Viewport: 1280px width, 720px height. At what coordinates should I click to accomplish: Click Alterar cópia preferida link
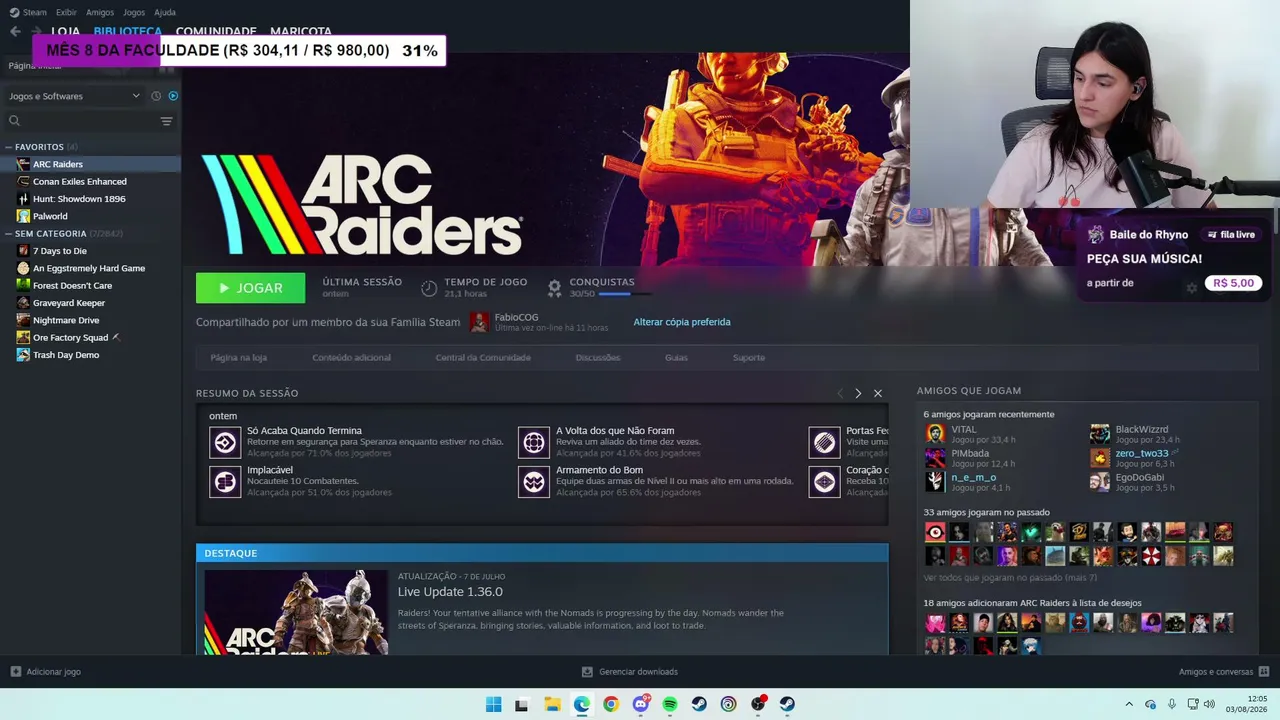click(x=682, y=322)
